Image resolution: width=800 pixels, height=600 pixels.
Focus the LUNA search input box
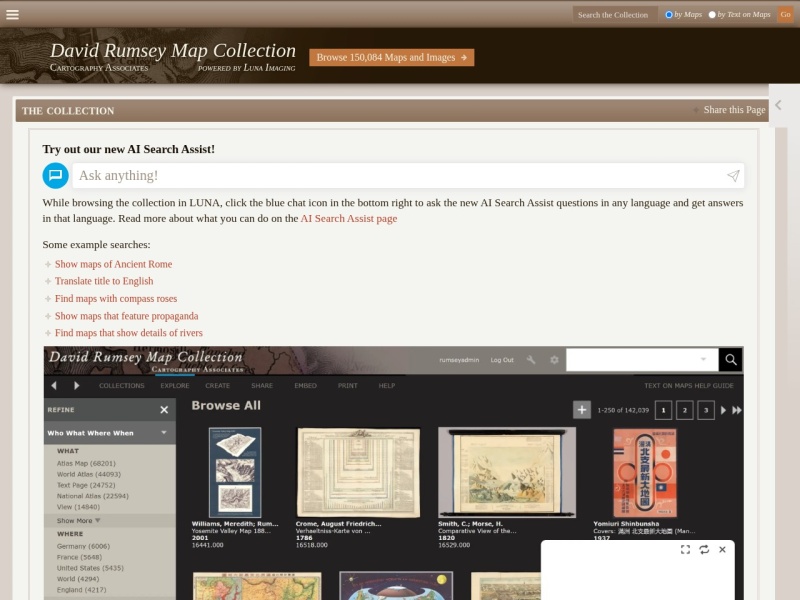pos(642,360)
